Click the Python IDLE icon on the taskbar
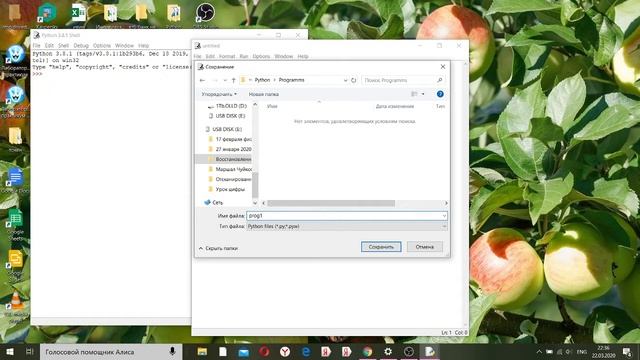 pyautogui.click(x=430, y=351)
